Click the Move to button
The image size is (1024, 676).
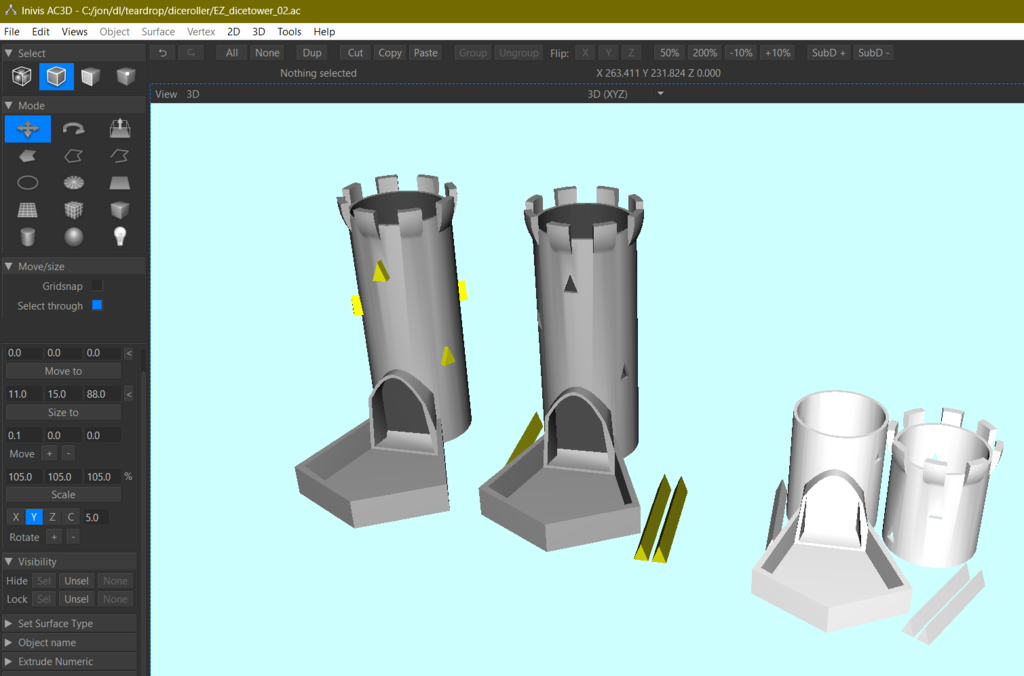(x=63, y=371)
